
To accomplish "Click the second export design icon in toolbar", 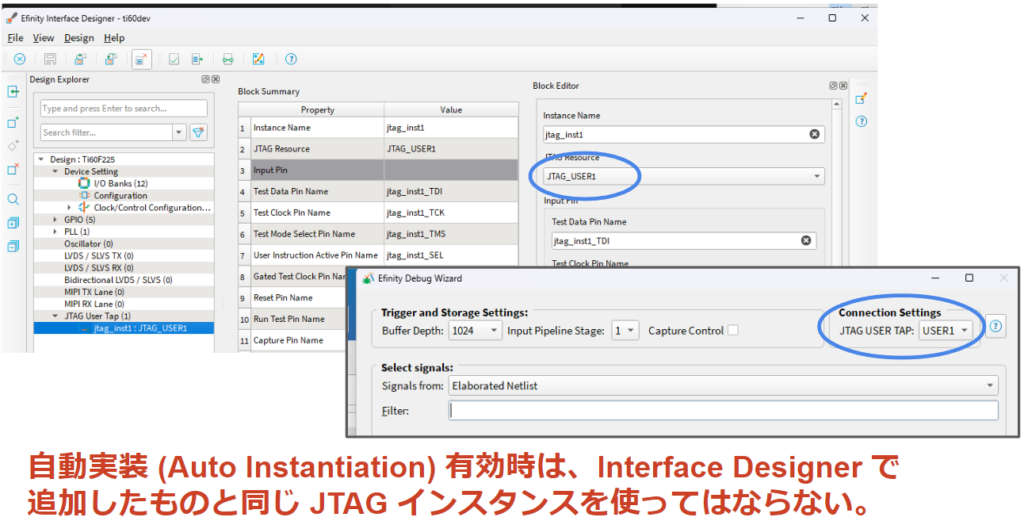I will (110, 59).
